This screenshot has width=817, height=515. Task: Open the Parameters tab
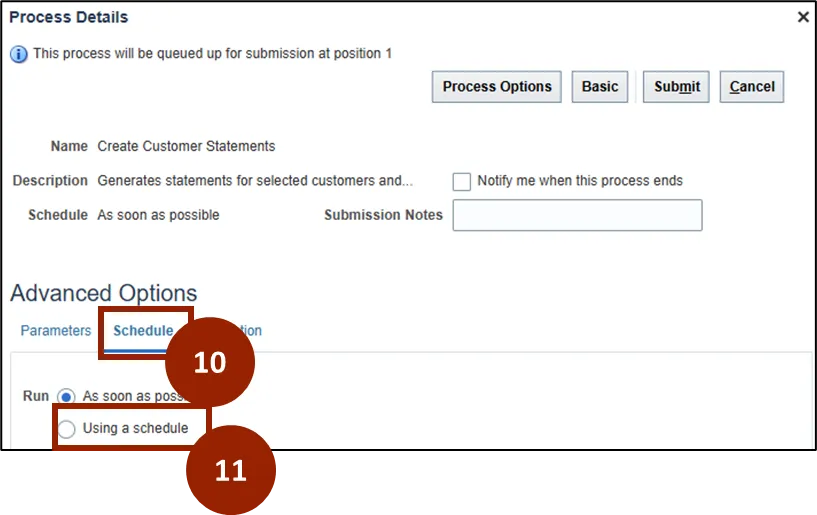(56, 331)
